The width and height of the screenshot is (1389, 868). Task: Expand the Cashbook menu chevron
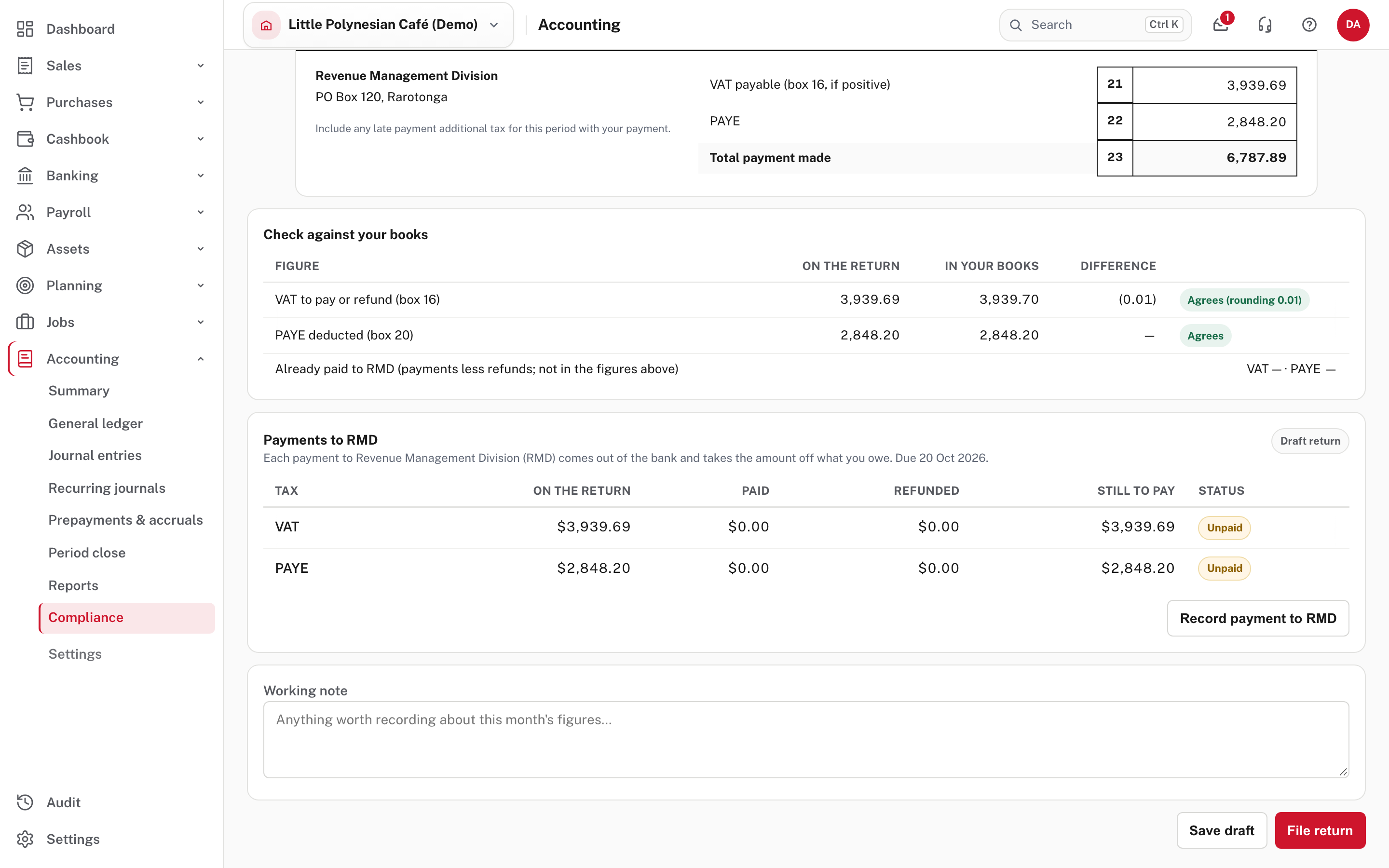coord(200,139)
